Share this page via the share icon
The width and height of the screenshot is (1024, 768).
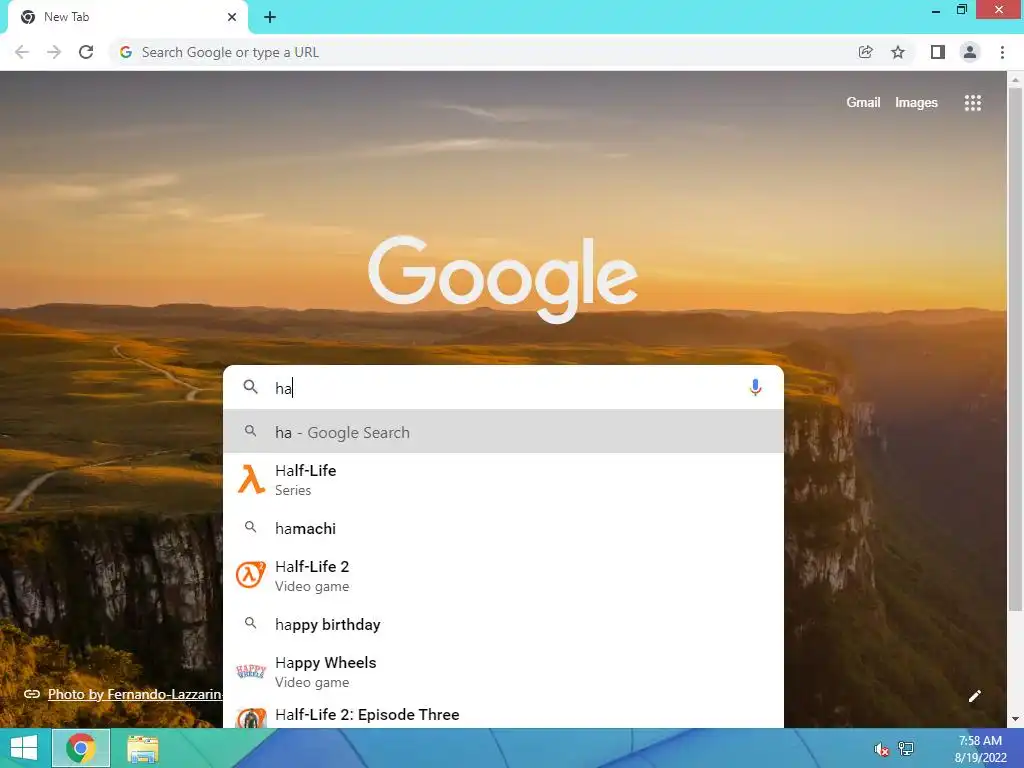pyautogui.click(x=865, y=52)
